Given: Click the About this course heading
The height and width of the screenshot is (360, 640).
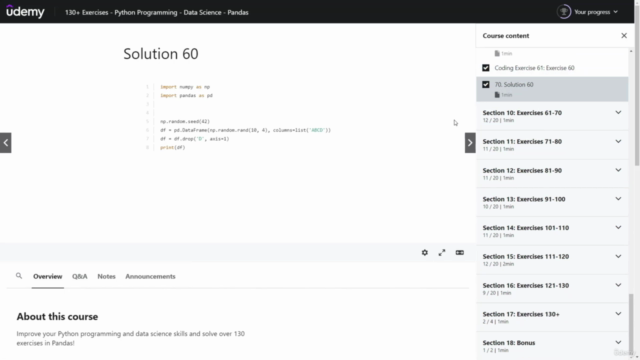Looking at the screenshot, I should (x=57, y=316).
